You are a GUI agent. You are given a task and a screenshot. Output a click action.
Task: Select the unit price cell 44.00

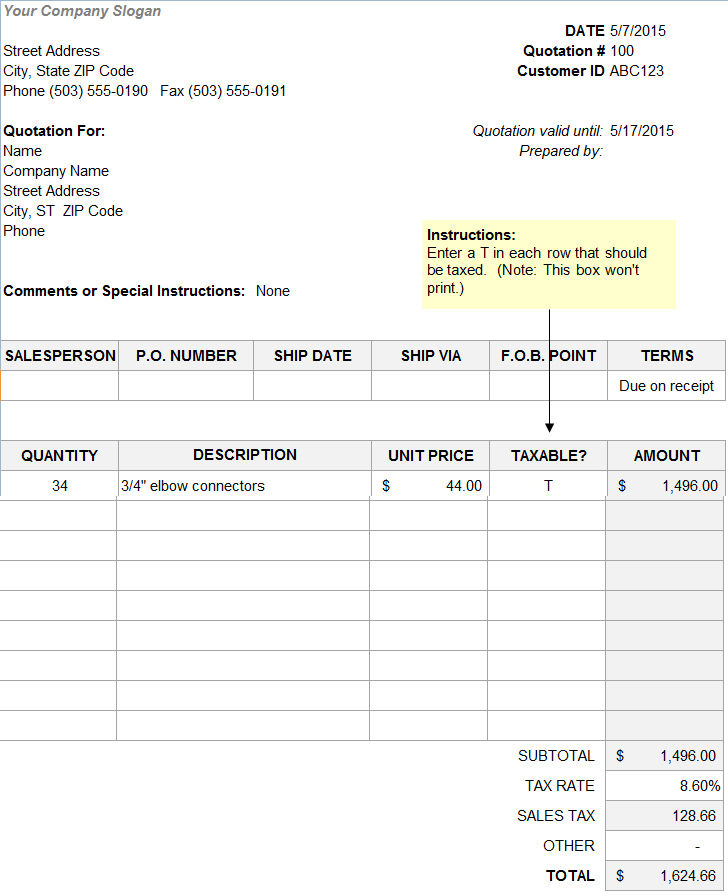tap(430, 486)
